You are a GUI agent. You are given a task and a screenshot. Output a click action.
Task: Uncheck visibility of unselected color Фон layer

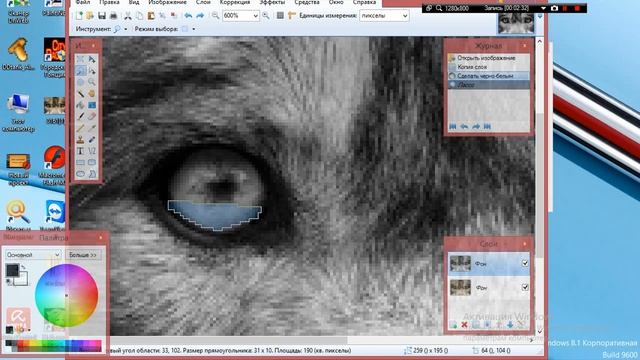click(x=525, y=287)
